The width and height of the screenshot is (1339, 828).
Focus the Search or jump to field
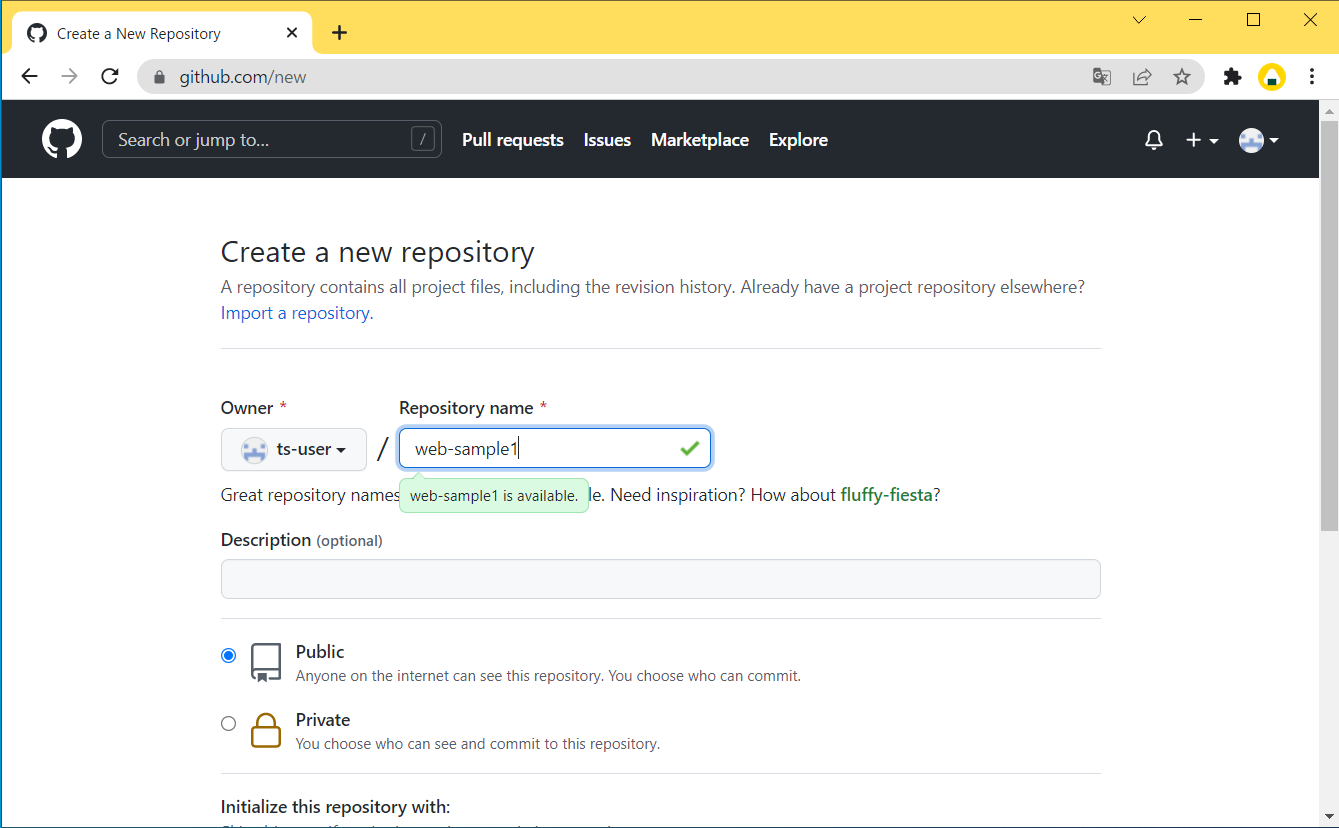[271, 140]
